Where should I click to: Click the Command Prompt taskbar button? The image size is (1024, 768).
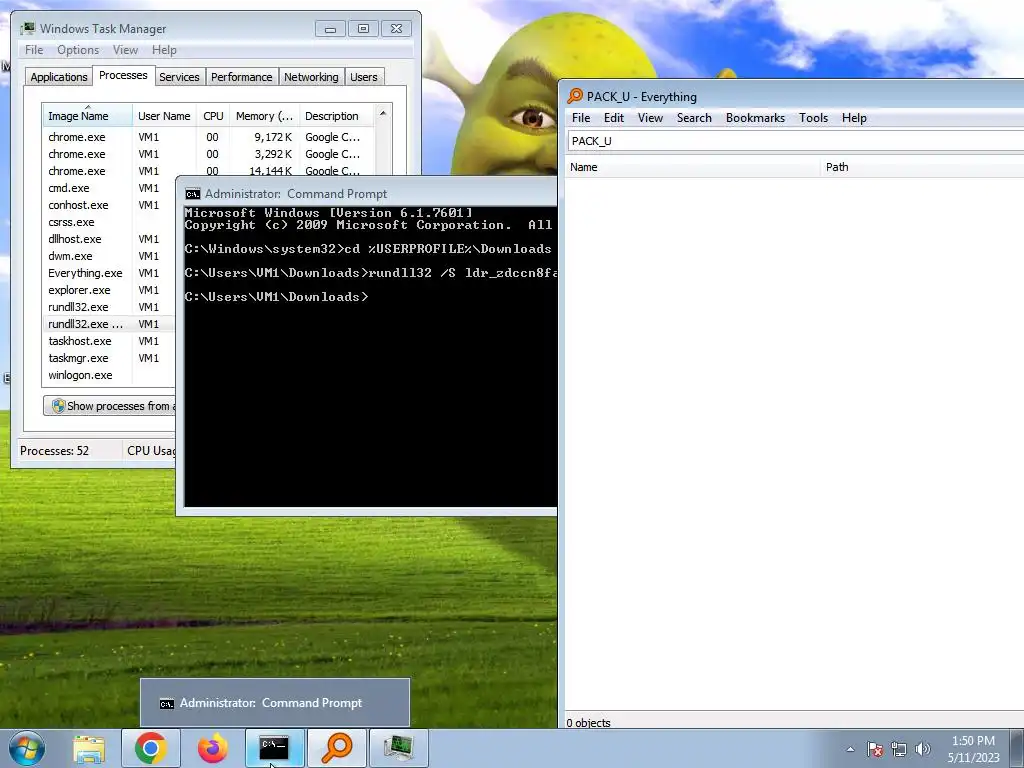(x=274, y=748)
